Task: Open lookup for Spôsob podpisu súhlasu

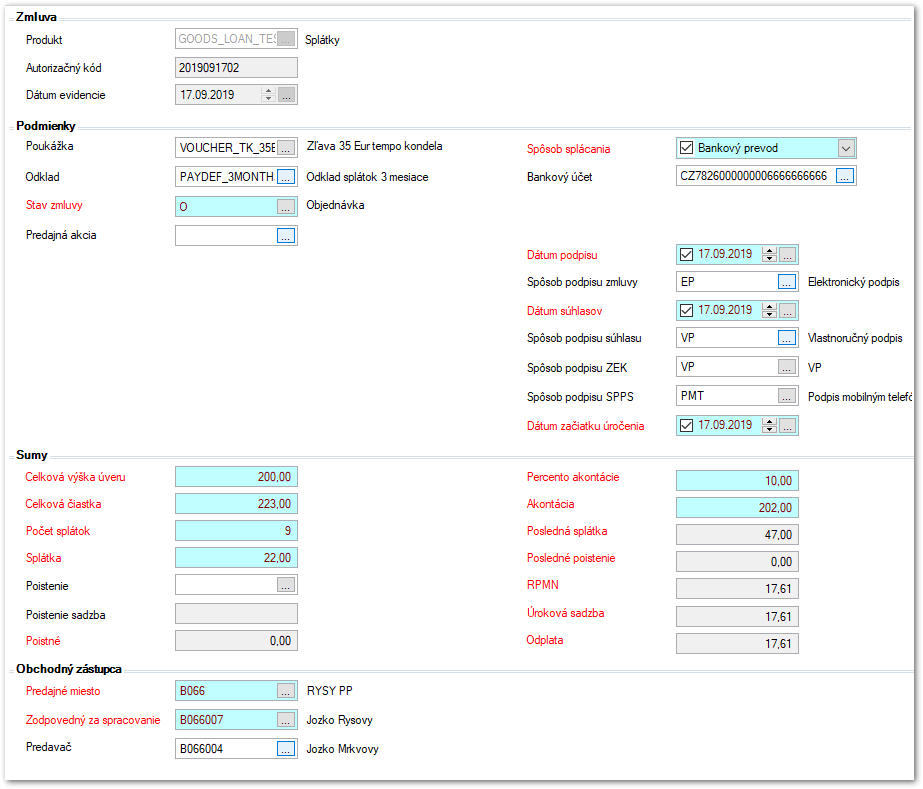Action: coord(787,338)
